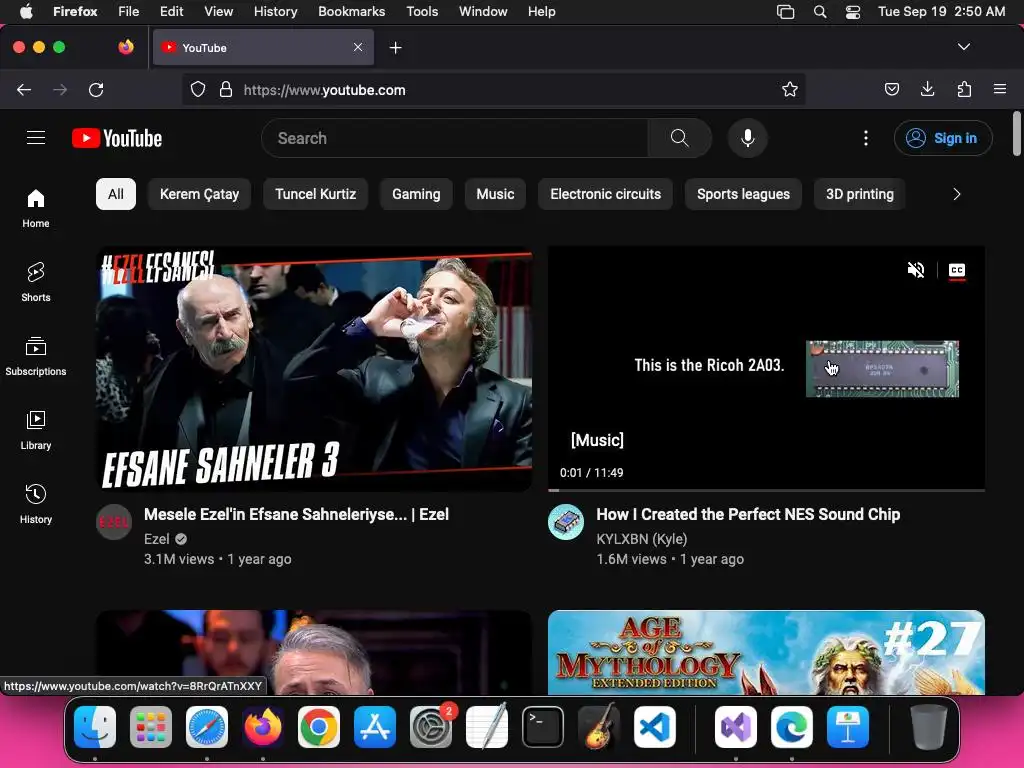Filter by Kerem Çatay chip

pos(199,194)
